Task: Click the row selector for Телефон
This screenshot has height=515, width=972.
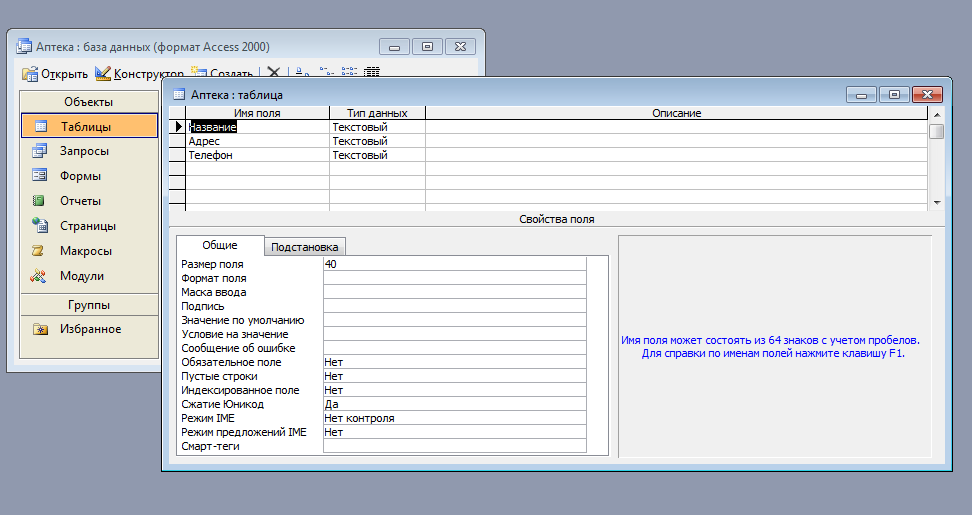Action: (x=177, y=156)
